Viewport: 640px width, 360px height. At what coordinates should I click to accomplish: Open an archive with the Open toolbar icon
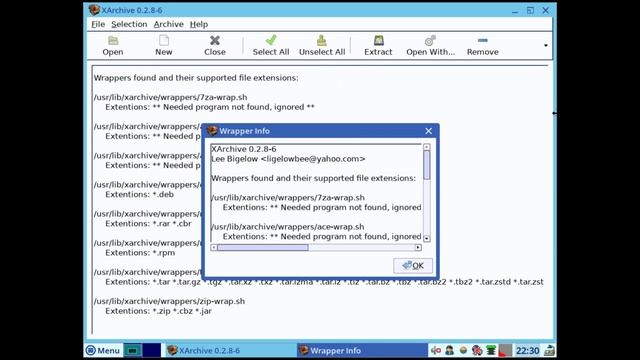[113, 45]
